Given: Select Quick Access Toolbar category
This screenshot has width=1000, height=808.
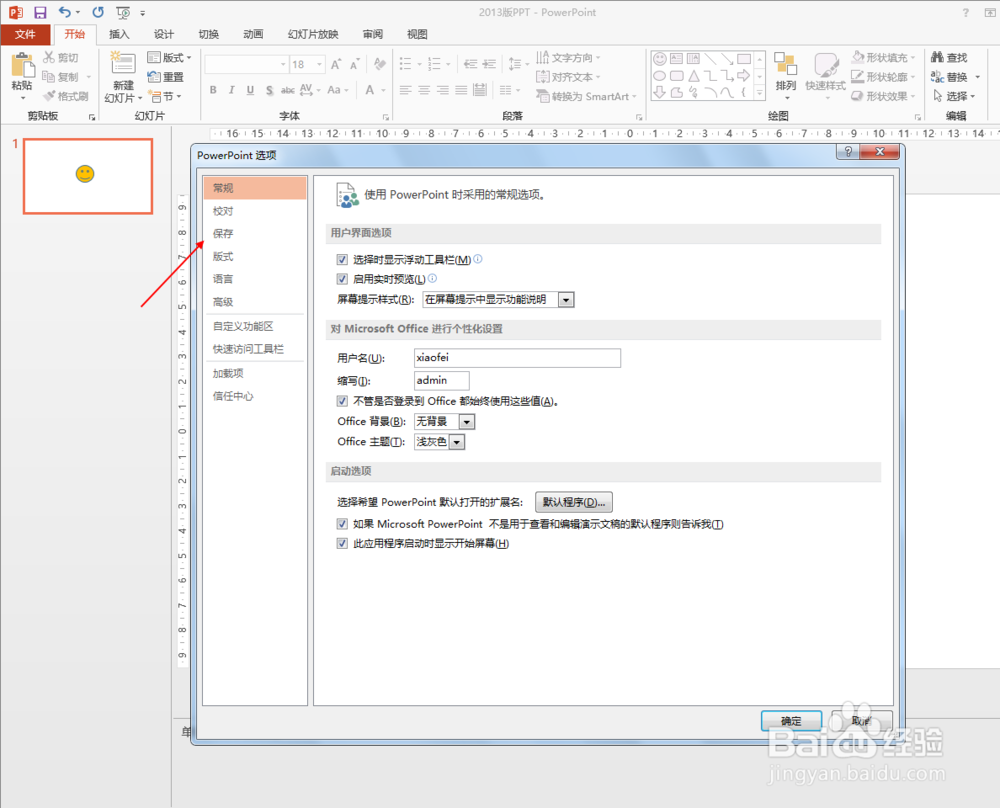Looking at the screenshot, I should (254, 349).
